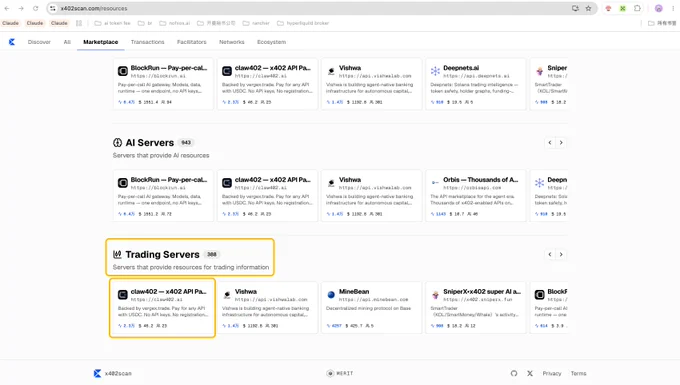
Task: Open the MineBean card under Trading Servers
Action: coord(371,307)
